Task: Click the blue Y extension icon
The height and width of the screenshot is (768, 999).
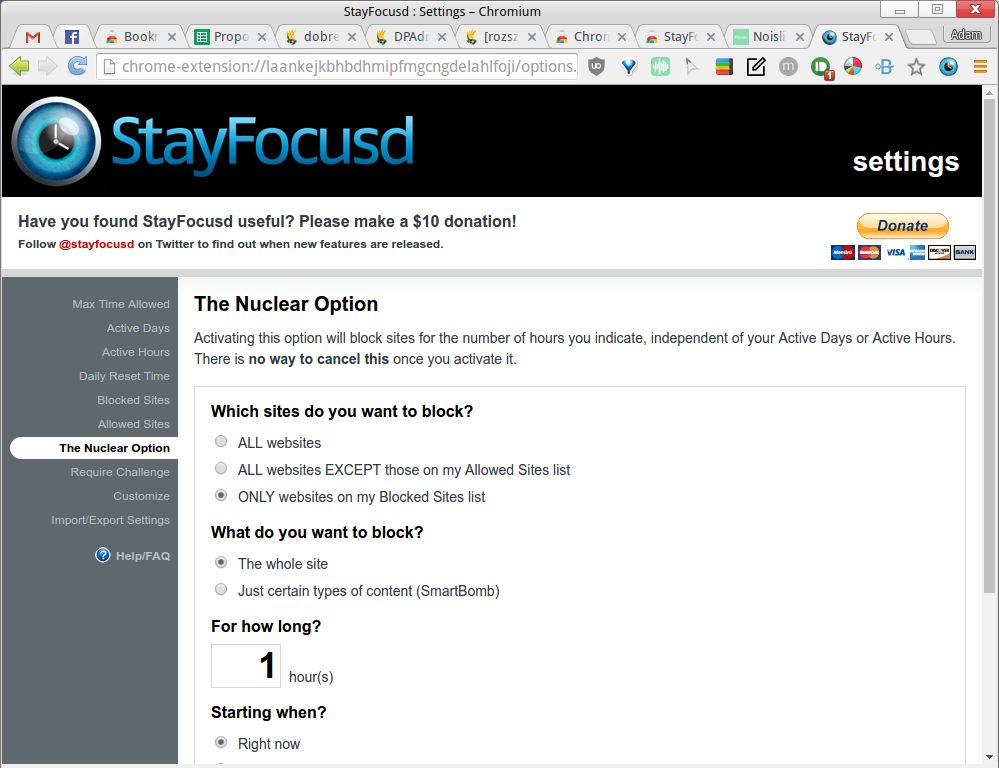Action: click(x=629, y=66)
